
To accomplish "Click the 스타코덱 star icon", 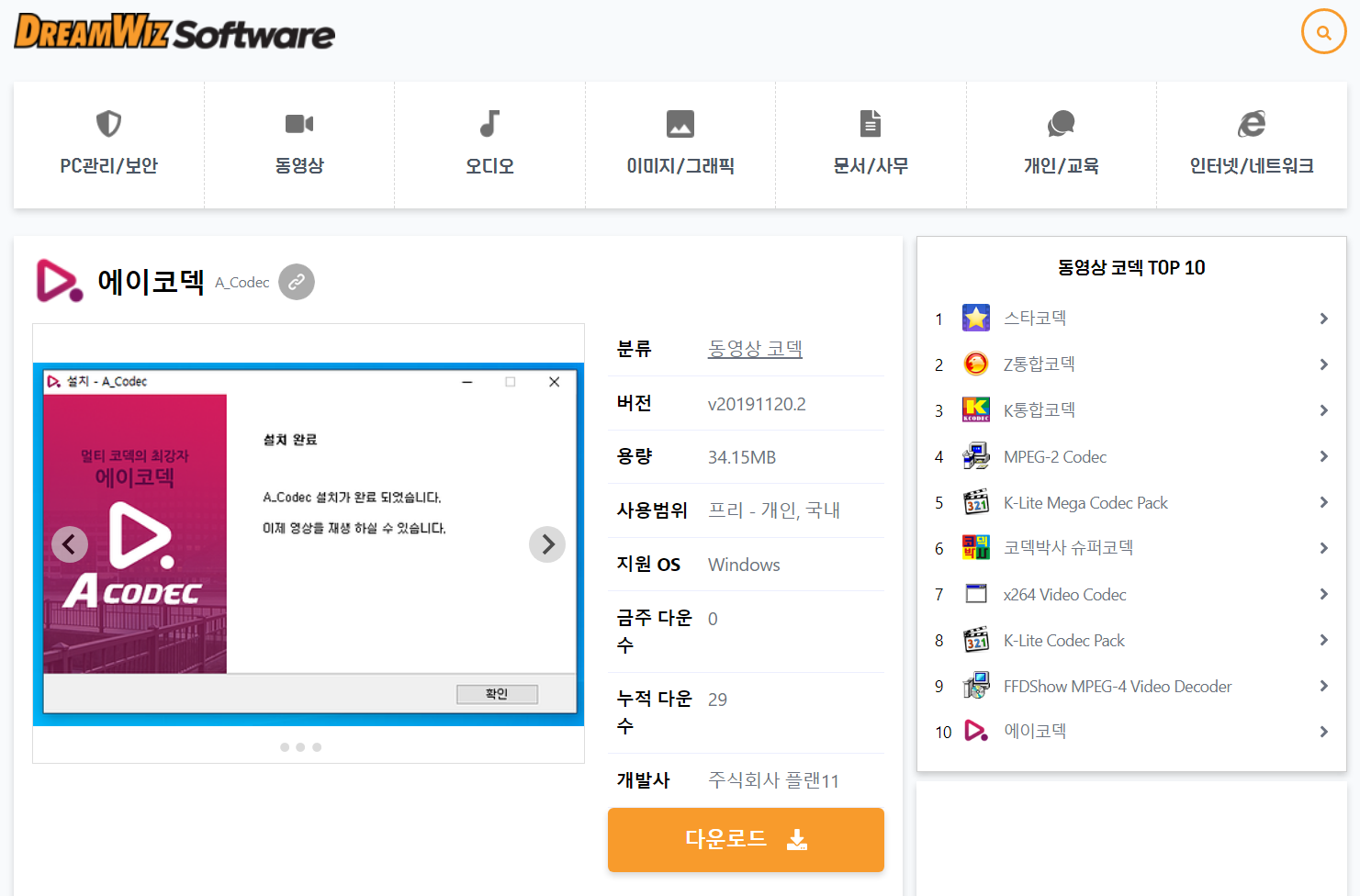I will (975, 318).
